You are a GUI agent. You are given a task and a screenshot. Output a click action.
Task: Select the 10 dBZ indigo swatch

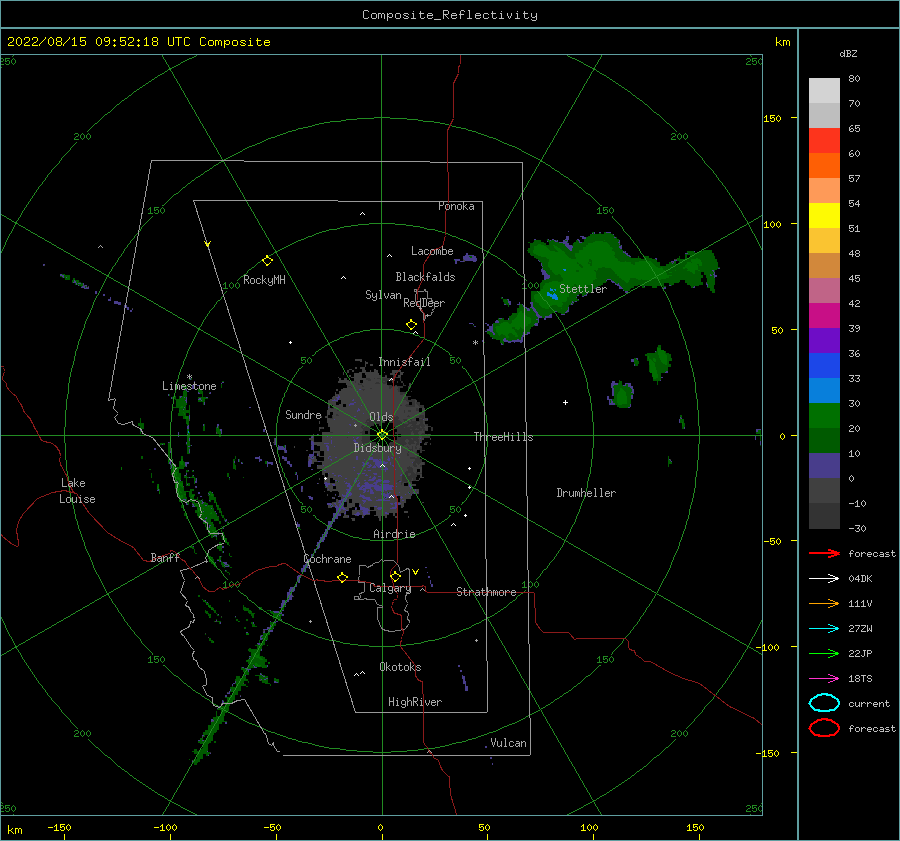coord(824,465)
